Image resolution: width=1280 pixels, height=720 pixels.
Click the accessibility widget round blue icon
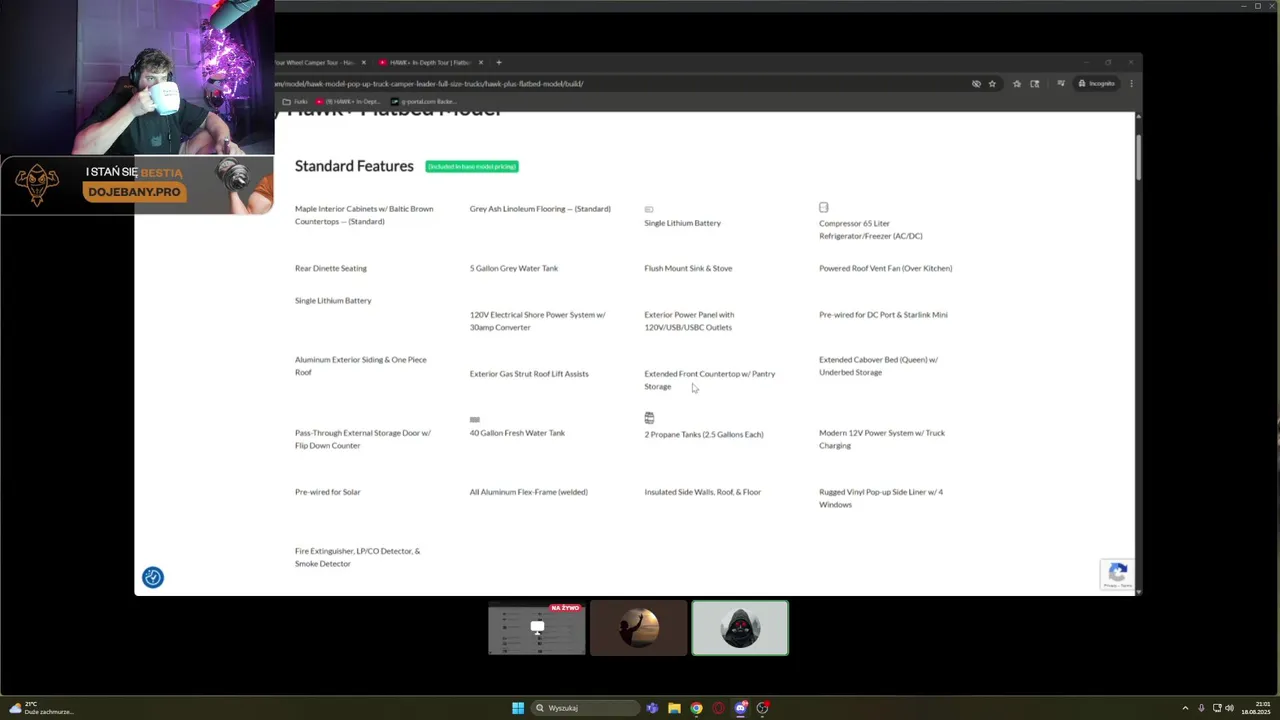[152, 577]
